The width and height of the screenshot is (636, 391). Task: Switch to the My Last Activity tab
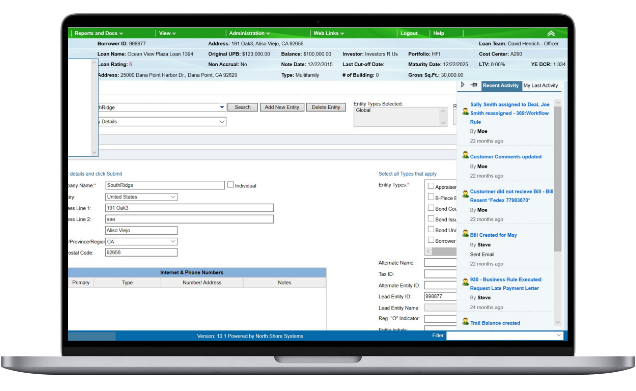(541, 86)
